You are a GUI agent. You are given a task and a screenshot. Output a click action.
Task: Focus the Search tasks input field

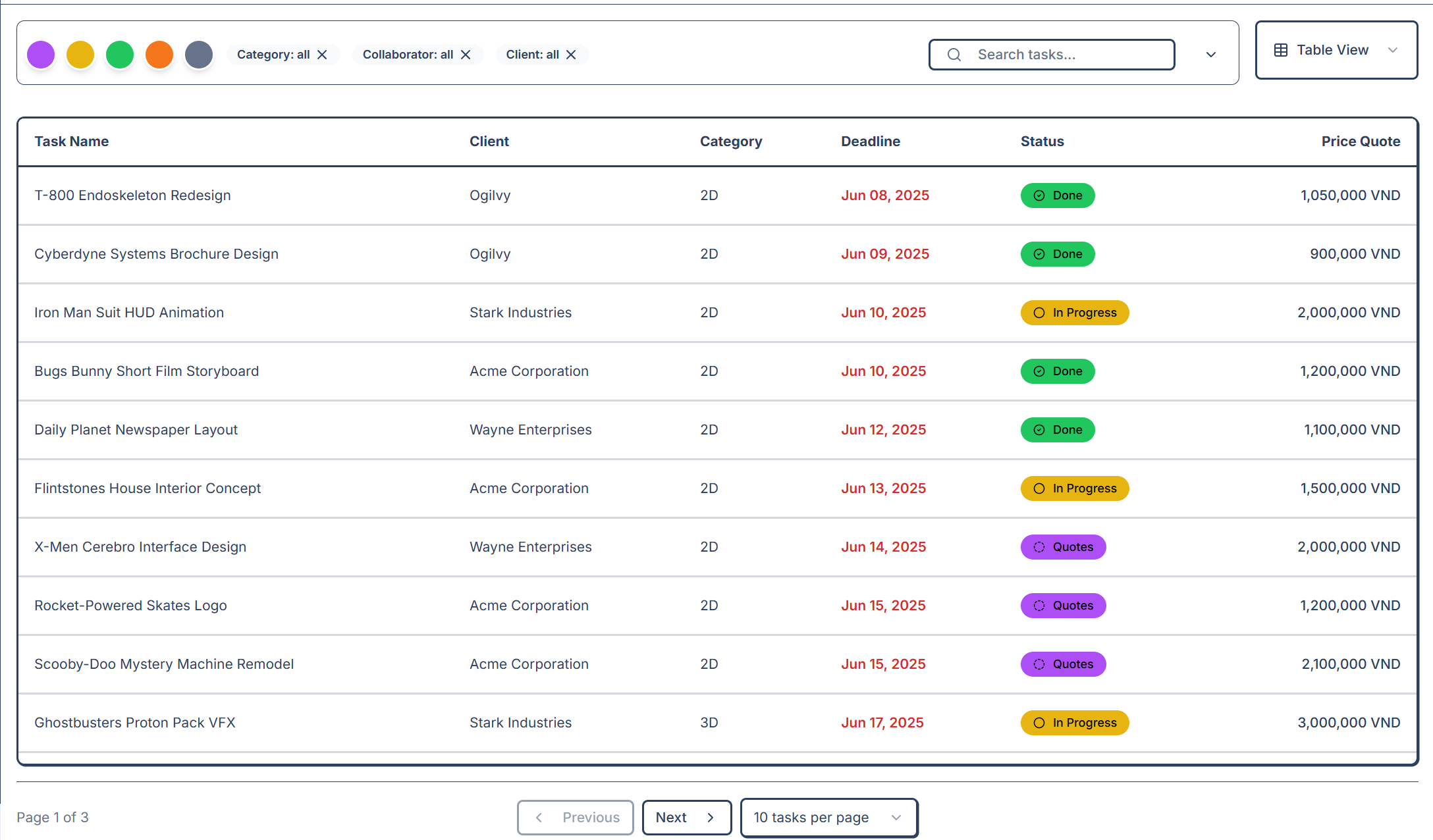[1052, 55]
